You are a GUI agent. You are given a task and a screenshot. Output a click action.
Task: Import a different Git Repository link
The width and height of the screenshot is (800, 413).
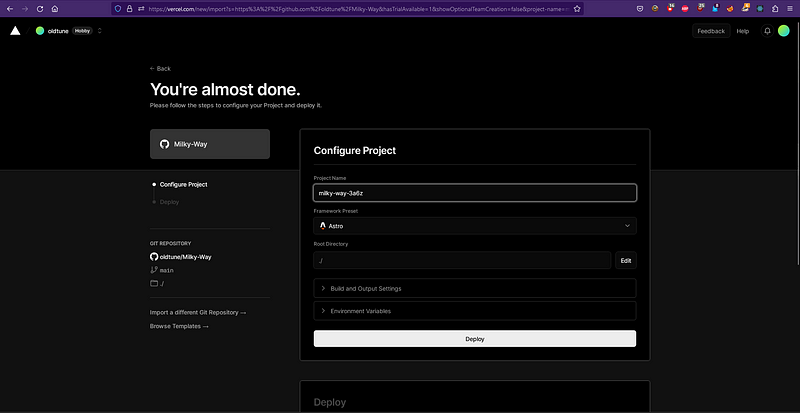pyautogui.click(x=198, y=312)
